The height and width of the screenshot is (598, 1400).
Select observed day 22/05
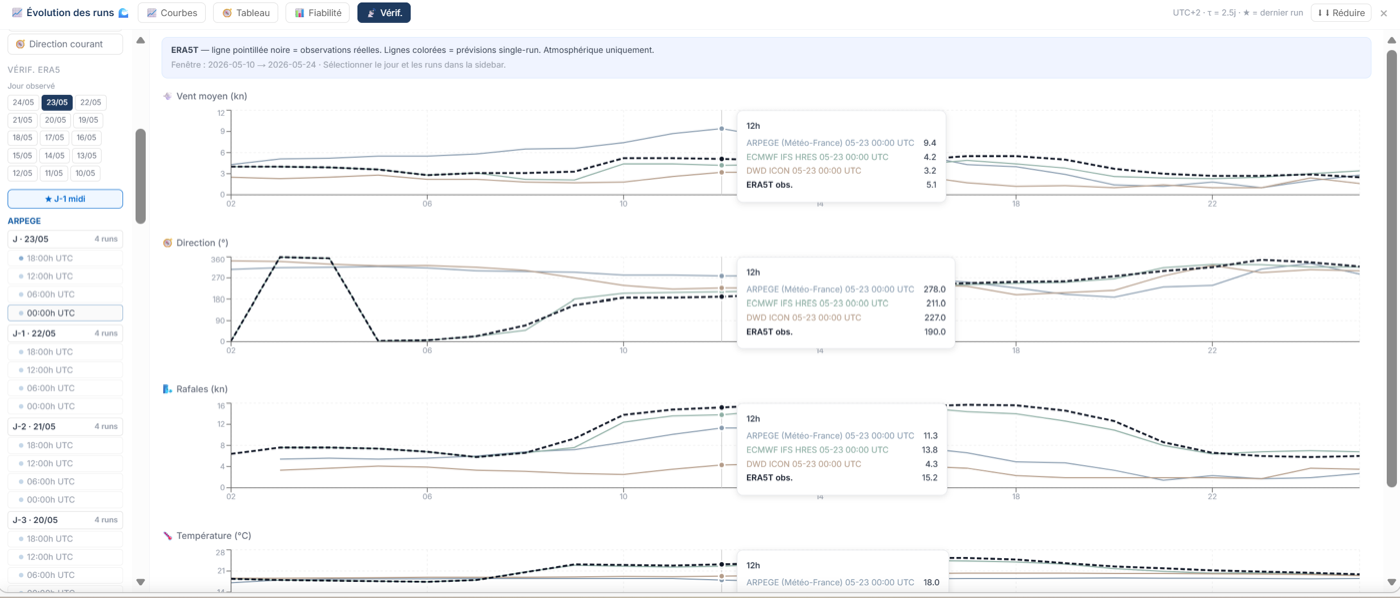pyautogui.click(x=90, y=102)
